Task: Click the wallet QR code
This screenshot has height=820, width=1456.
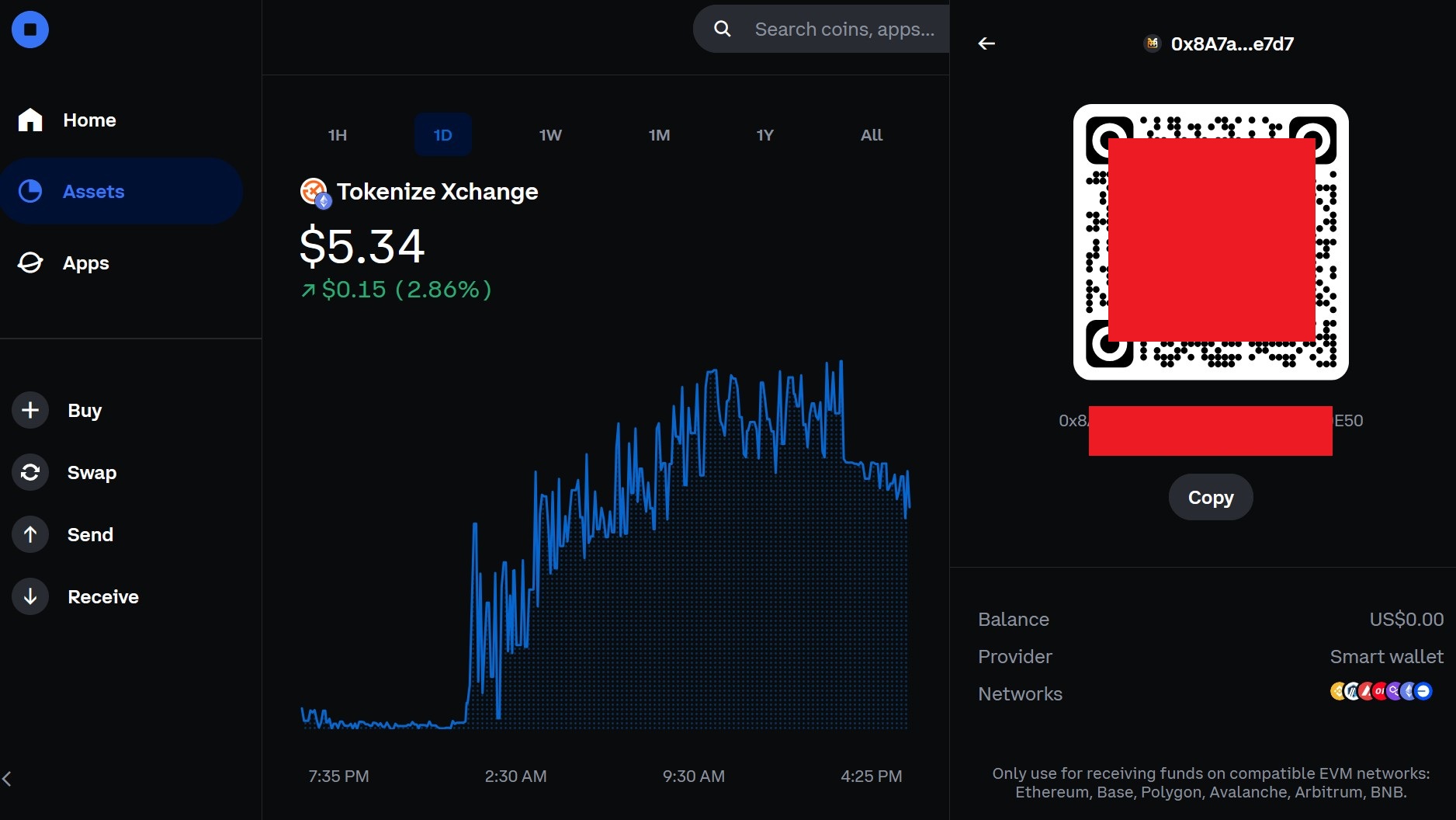Action: [1211, 242]
